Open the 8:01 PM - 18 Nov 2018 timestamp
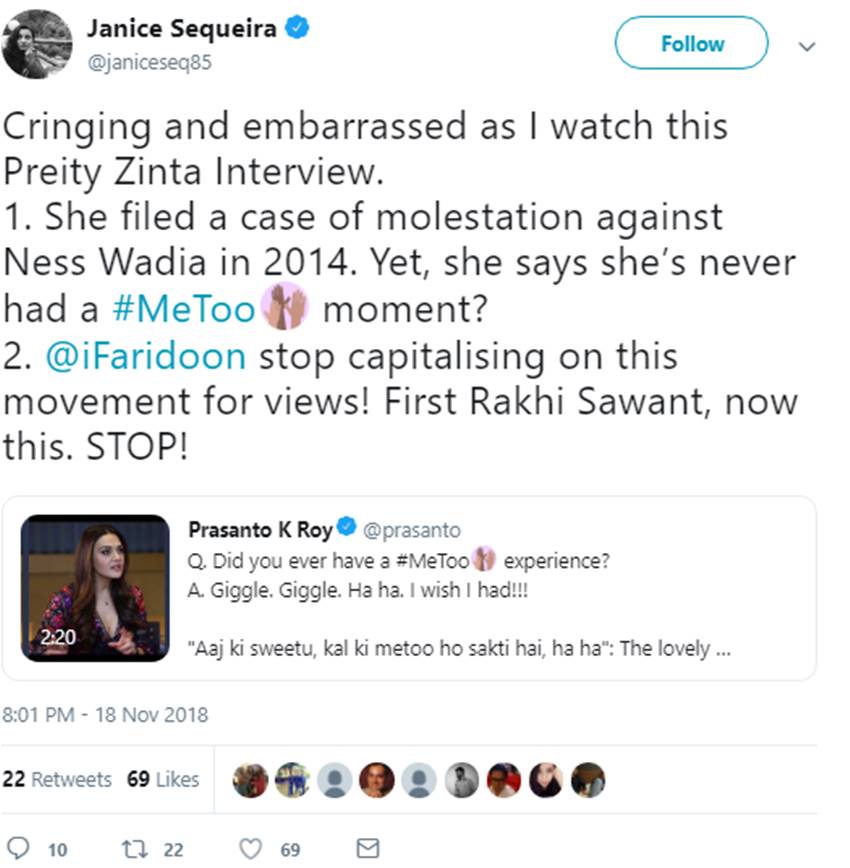 (105, 715)
